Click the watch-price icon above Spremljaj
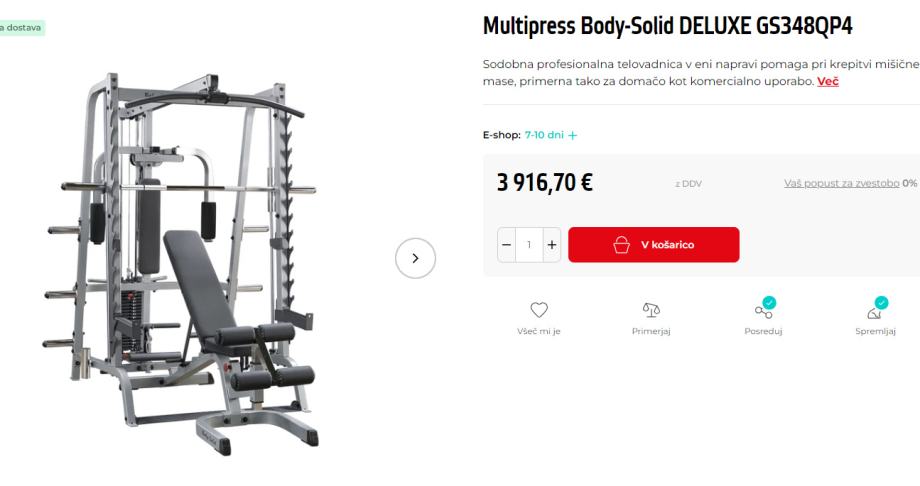 (874, 313)
